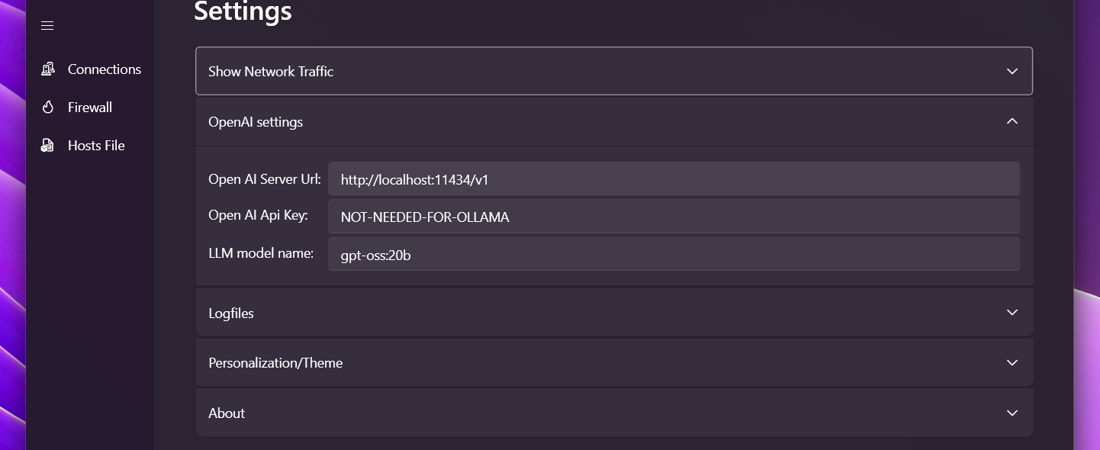The image size is (1100, 450).
Task: Click the Connections sidebar icon
Action: tap(48, 69)
